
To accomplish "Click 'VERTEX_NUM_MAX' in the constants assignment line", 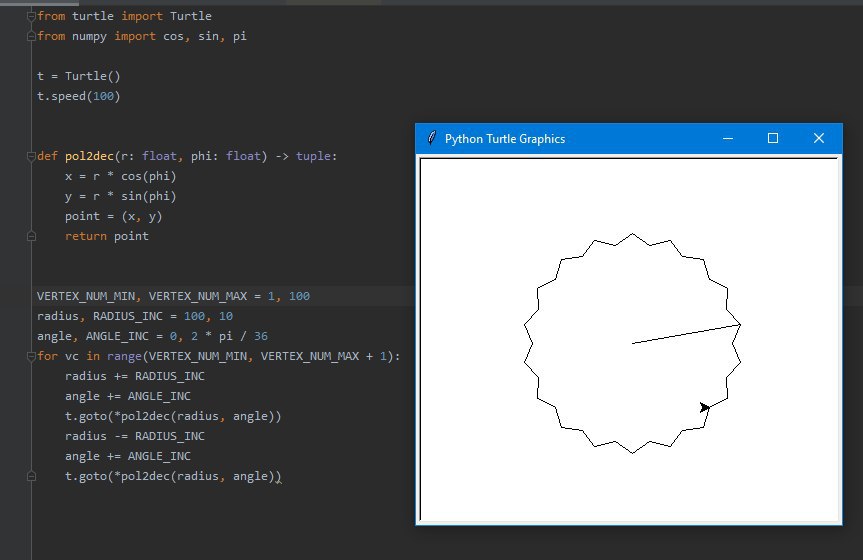I will (x=198, y=296).
